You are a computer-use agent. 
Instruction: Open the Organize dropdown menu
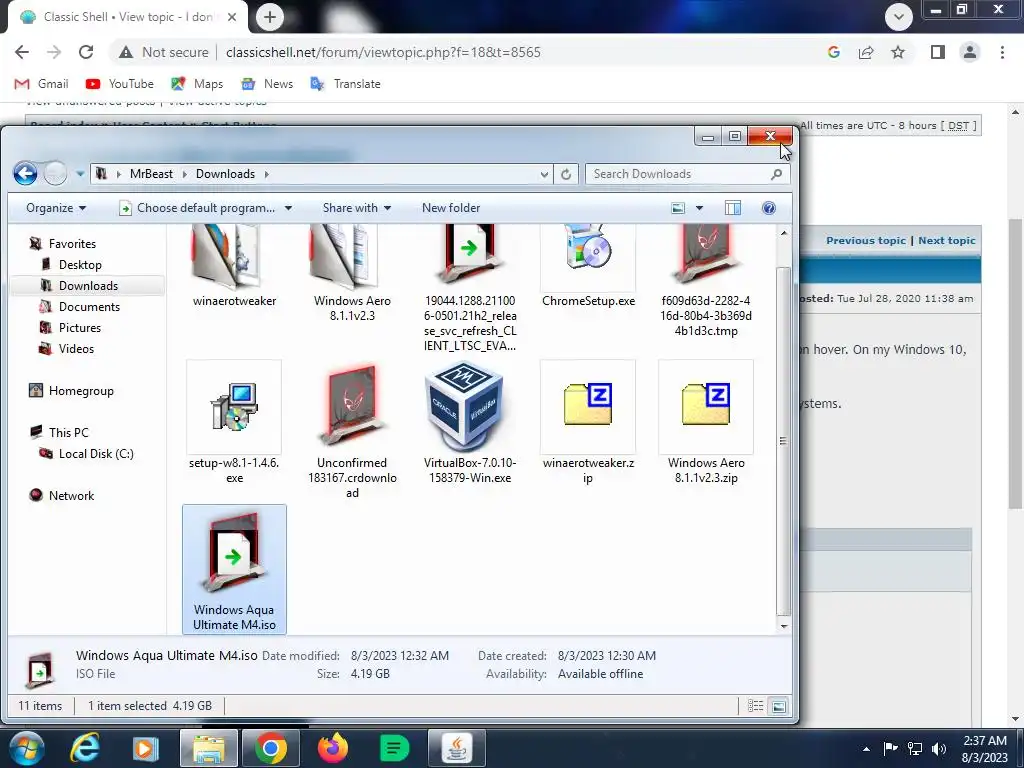[x=56, y=208]
